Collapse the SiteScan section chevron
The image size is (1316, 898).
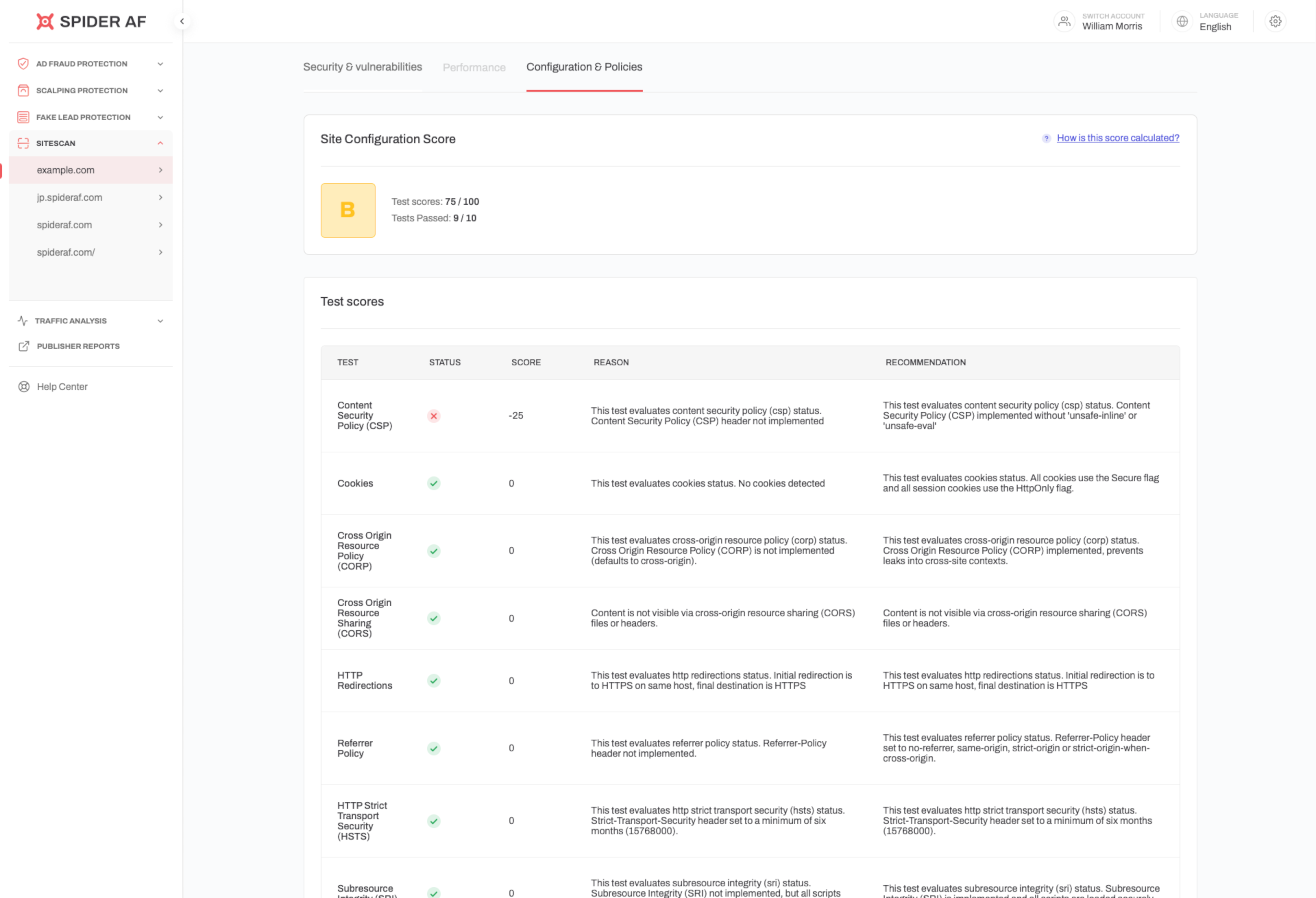pos(160,143)
